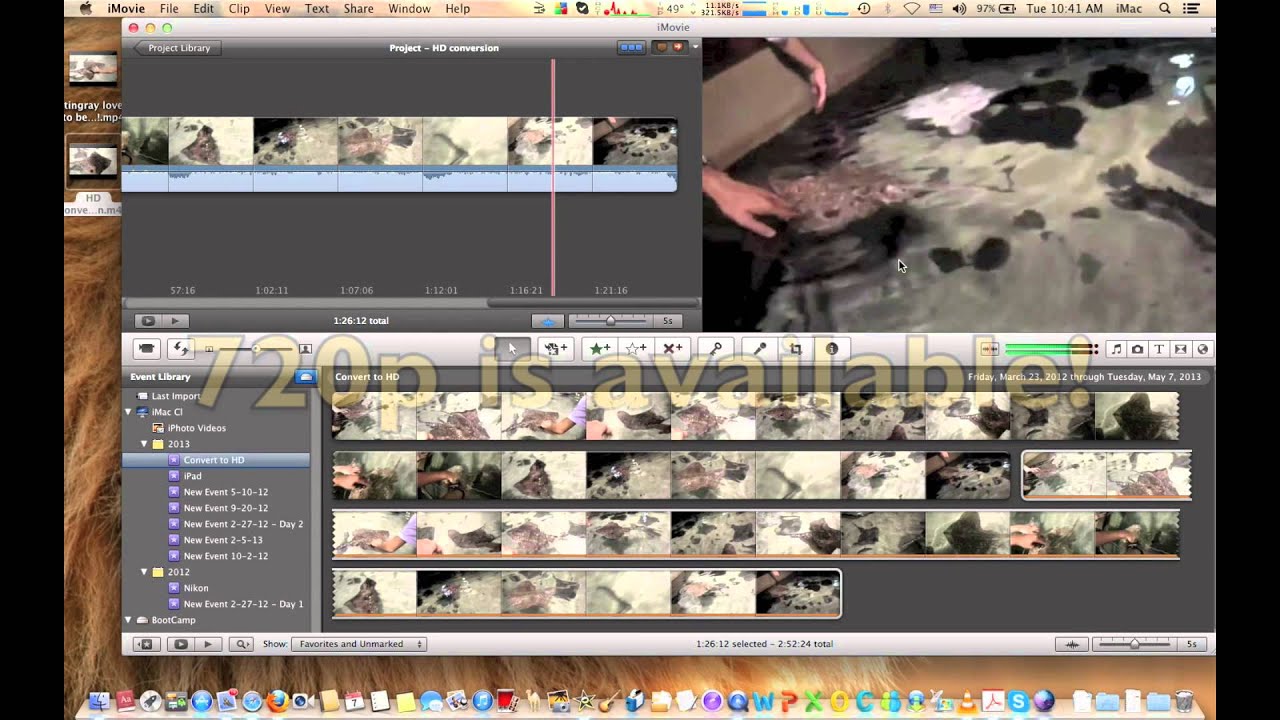Screen dimensions: 1280x720
Task: Select New Event 10-2-12
Action: click(226, 556)
